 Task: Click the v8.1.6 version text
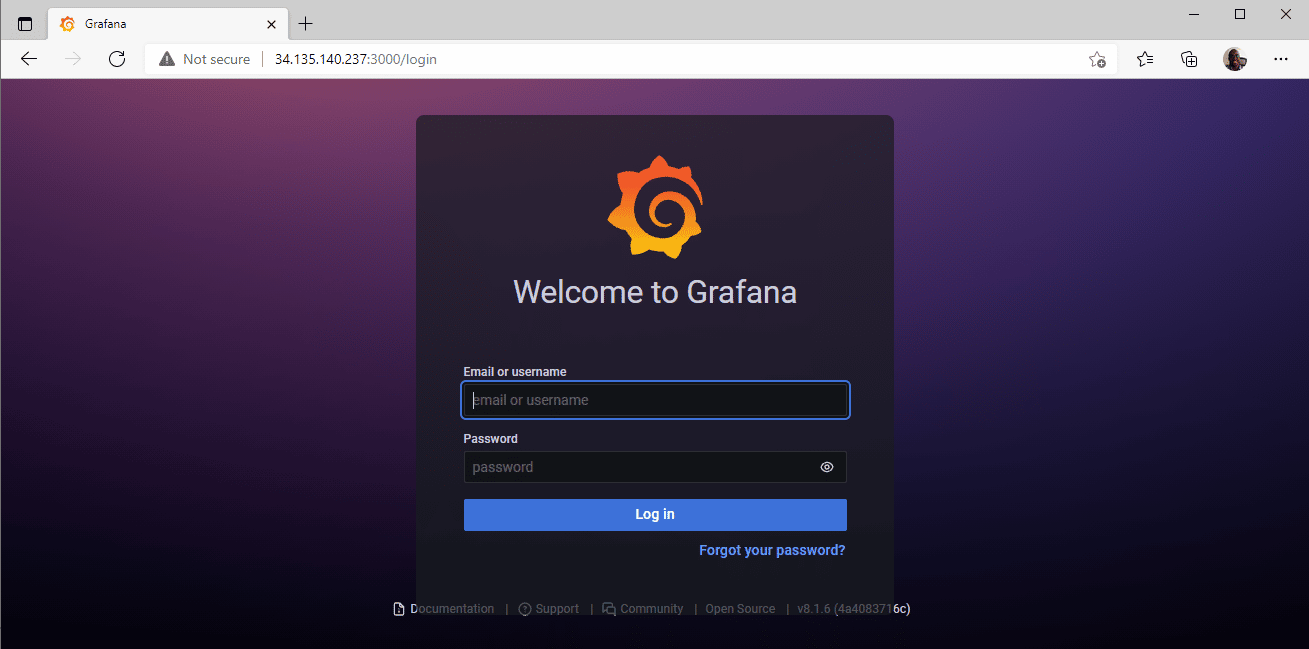pyautogui.click(x=853, y=609)
